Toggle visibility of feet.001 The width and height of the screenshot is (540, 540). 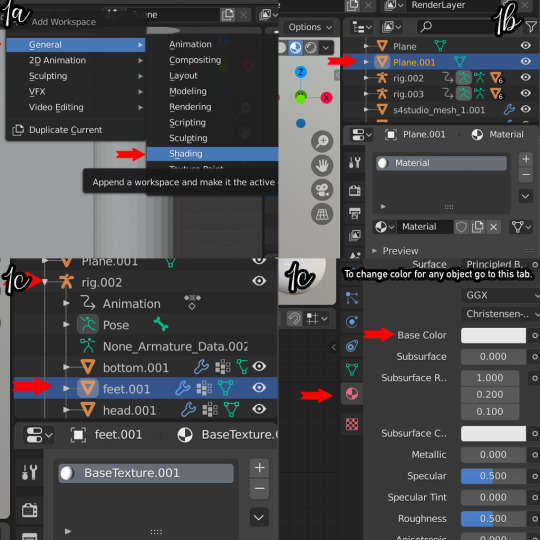(259, 388)
